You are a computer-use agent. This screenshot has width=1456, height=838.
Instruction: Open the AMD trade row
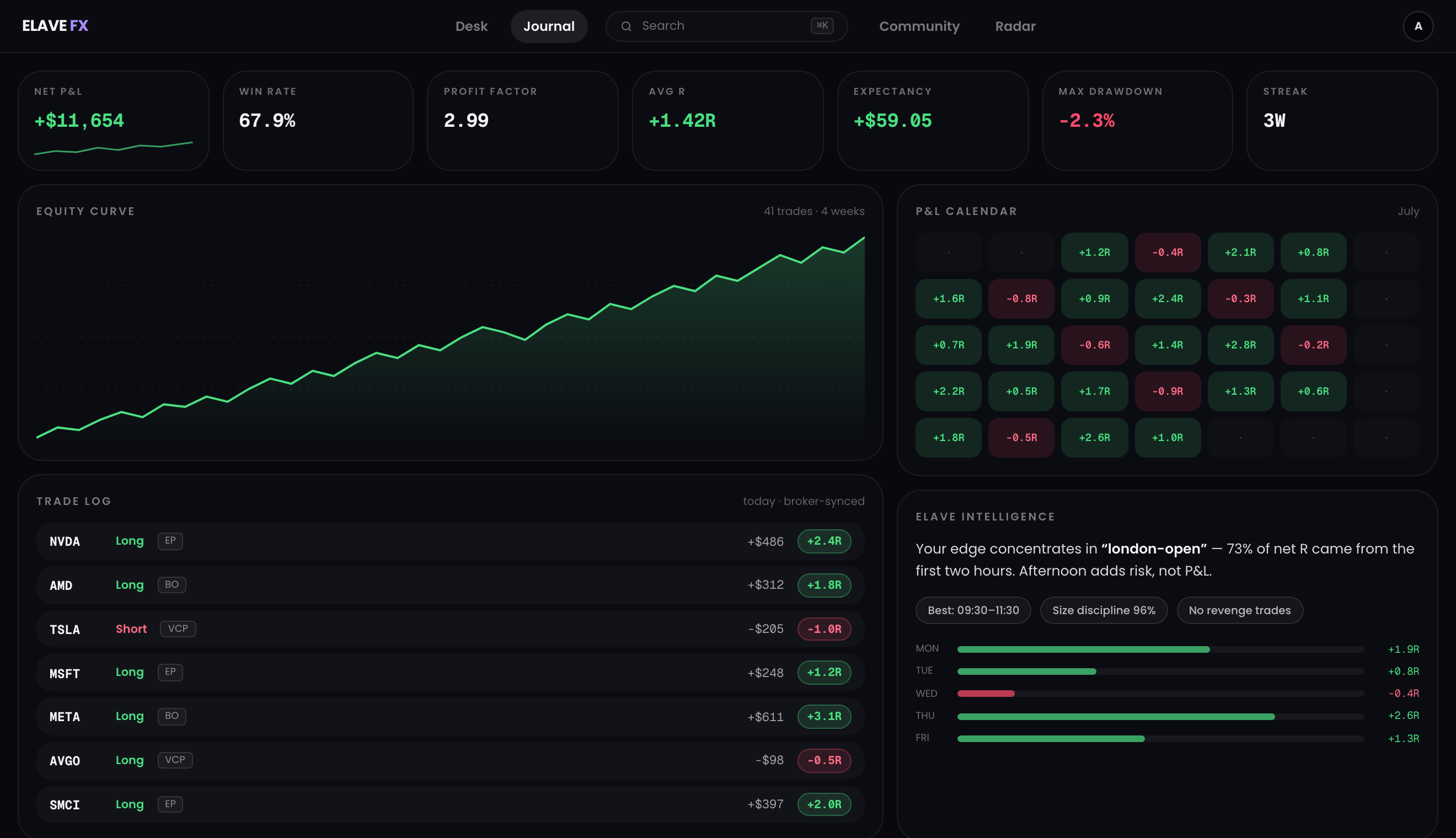click(450, 585)
